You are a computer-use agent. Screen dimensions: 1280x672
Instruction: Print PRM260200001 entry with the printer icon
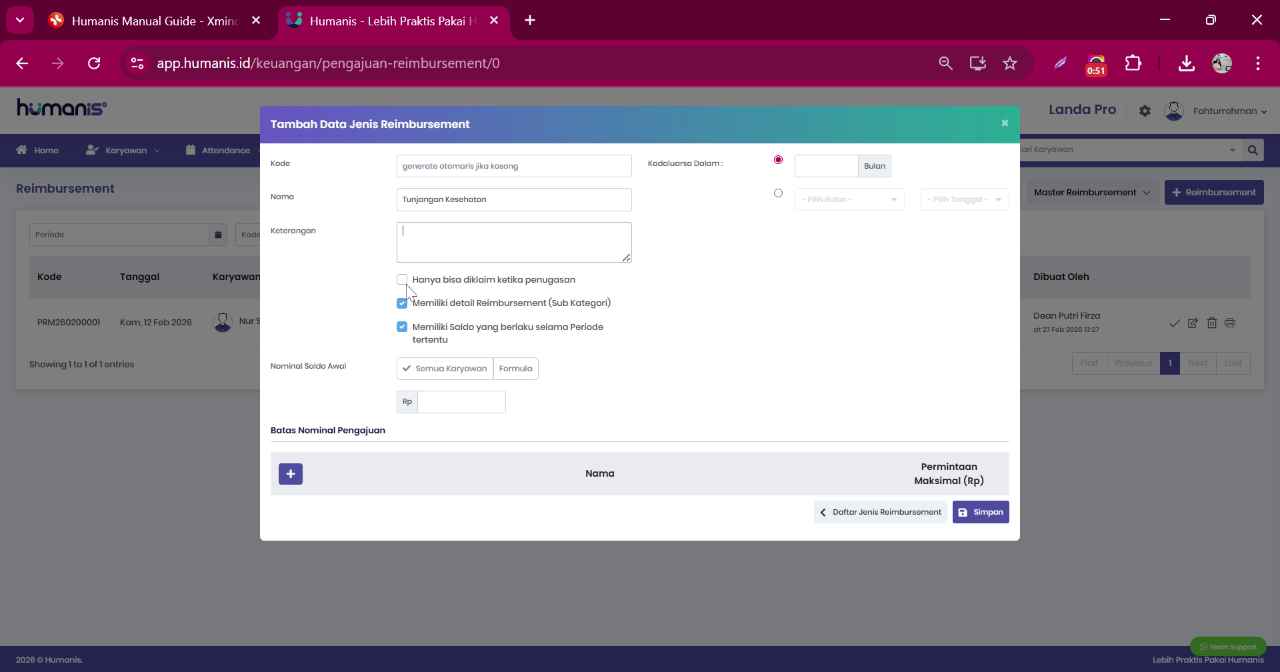tap(1230, 323)
